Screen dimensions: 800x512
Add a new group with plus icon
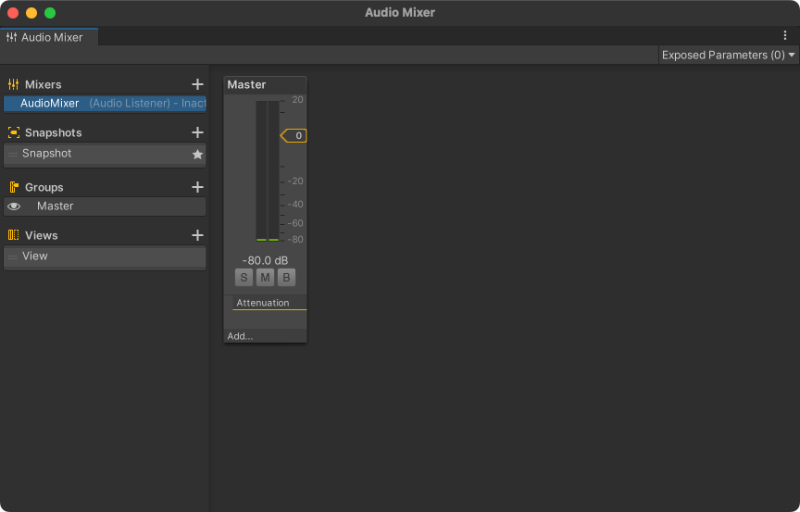pyautogui.click(x=197, y=187)
